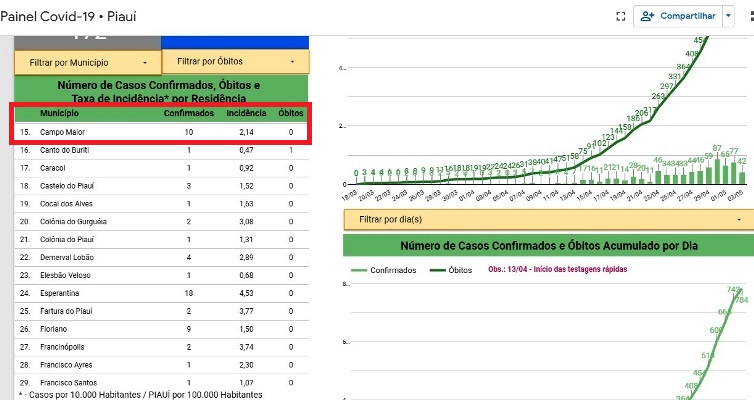Select the Demerval Lobão row
The height and width of the screenshot is (400, 754).
(162, 257)
